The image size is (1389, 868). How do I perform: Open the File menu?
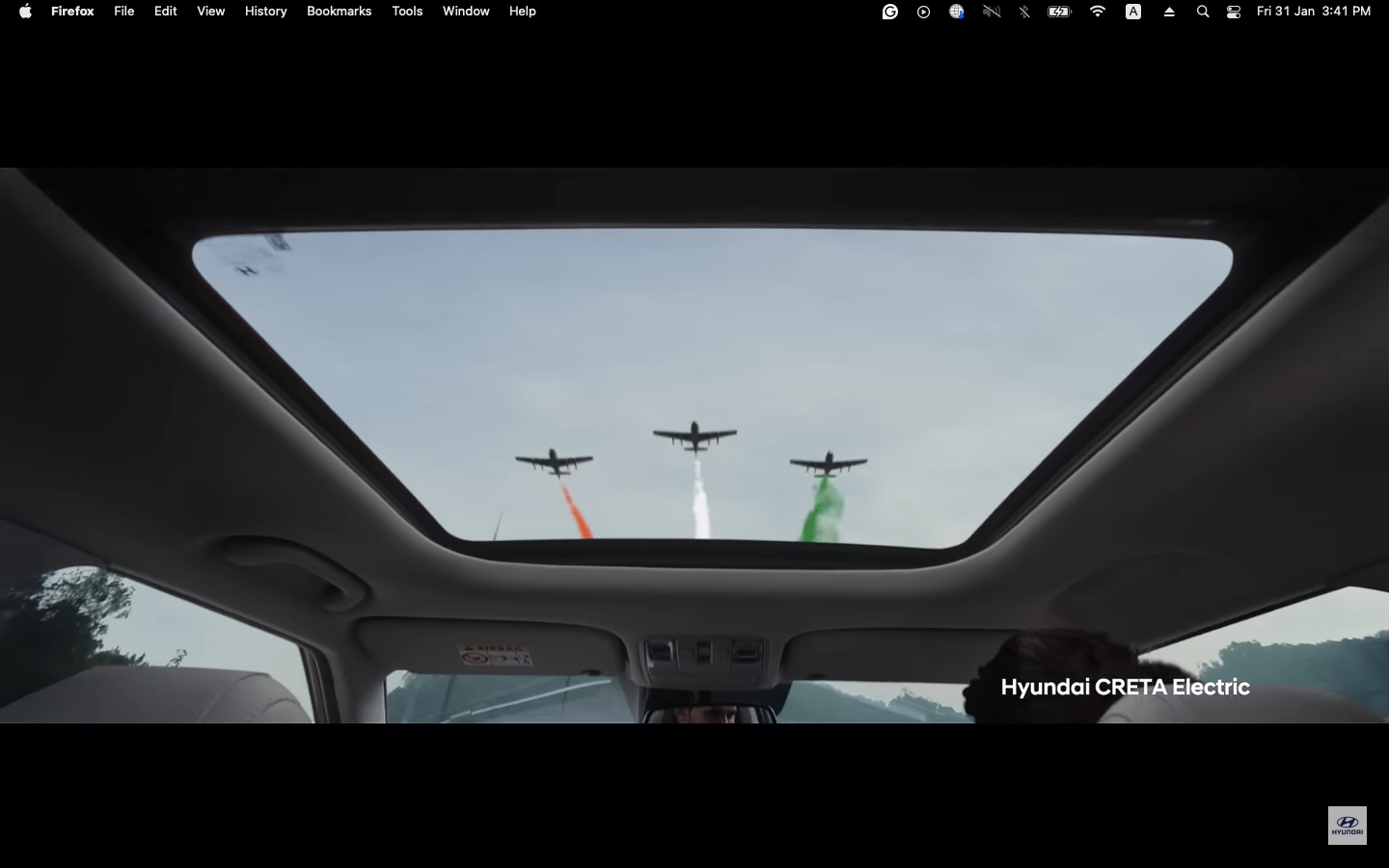pos(123,12)
